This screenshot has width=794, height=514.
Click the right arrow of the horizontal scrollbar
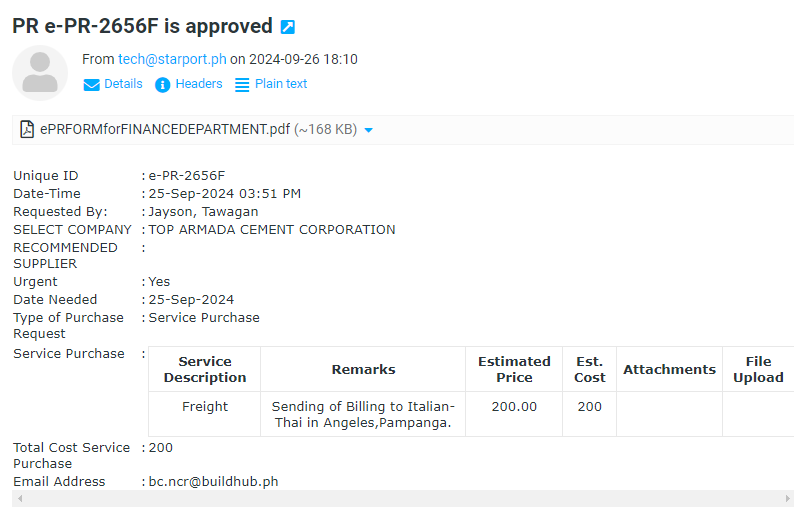[785, 498]
